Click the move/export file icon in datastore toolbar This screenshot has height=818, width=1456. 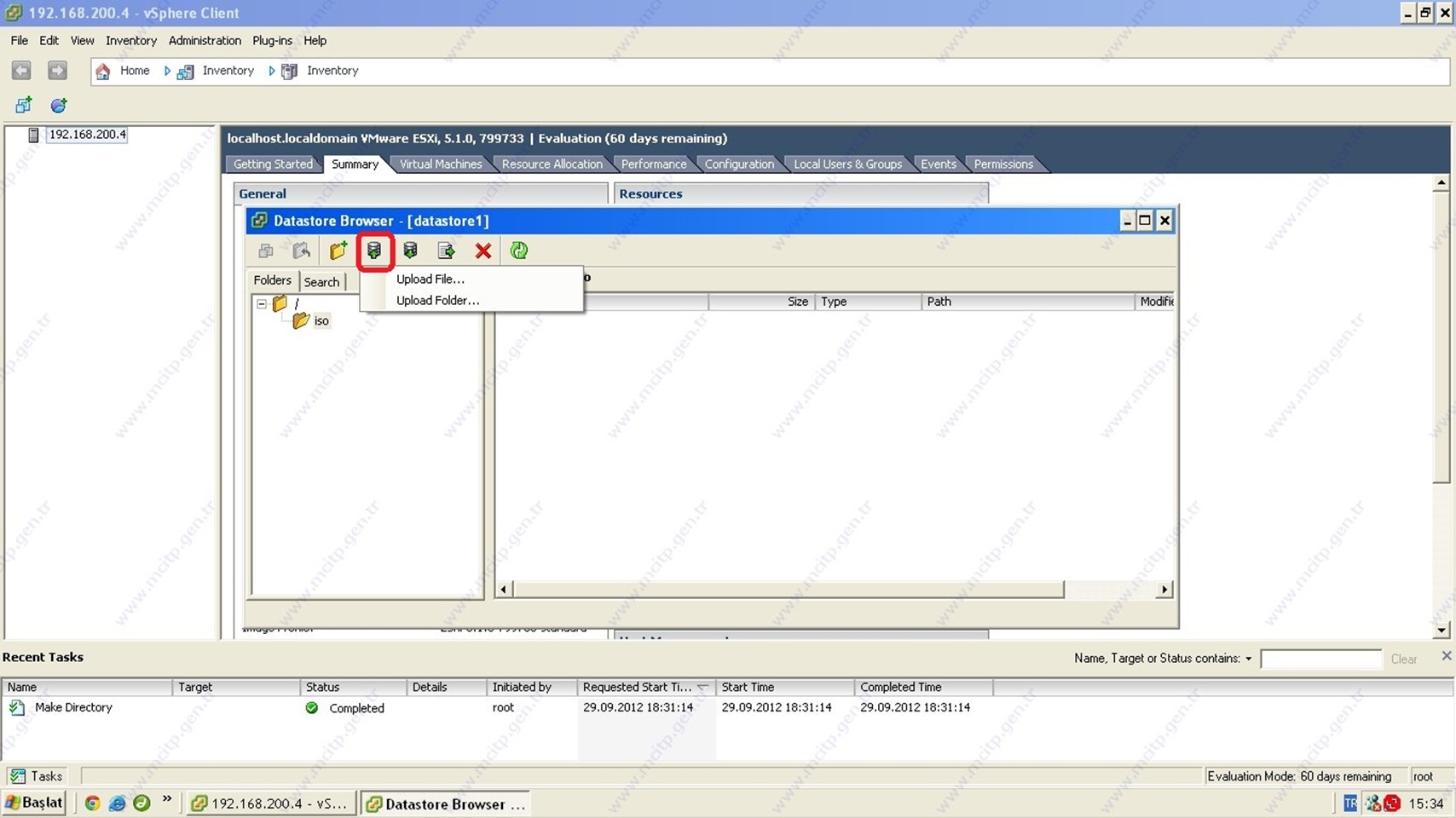(446, 251)
